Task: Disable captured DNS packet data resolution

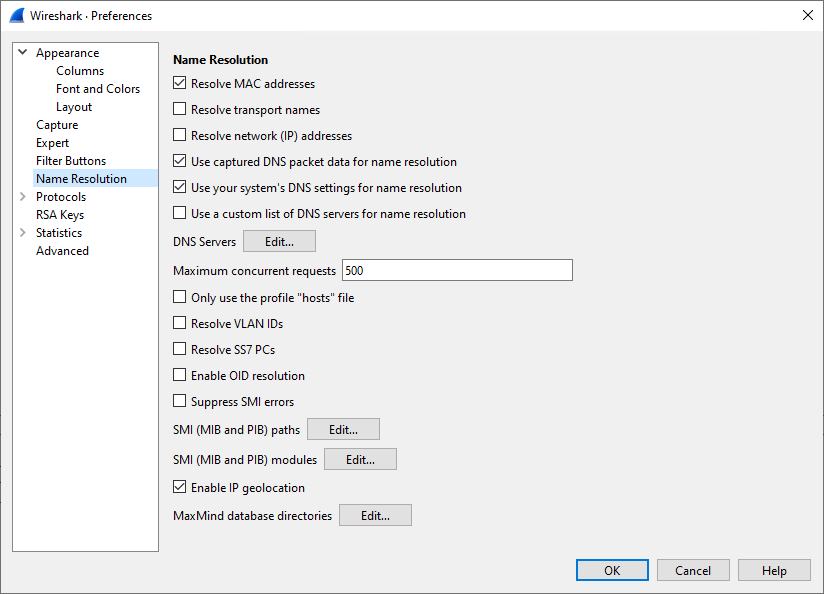Action: [x=181, y=161]
